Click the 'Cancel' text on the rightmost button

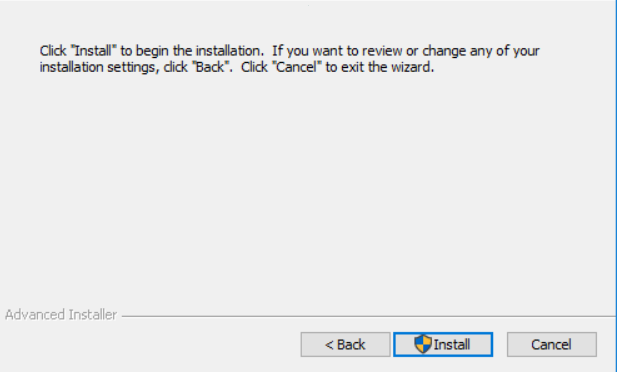click(x=551, y=345)
